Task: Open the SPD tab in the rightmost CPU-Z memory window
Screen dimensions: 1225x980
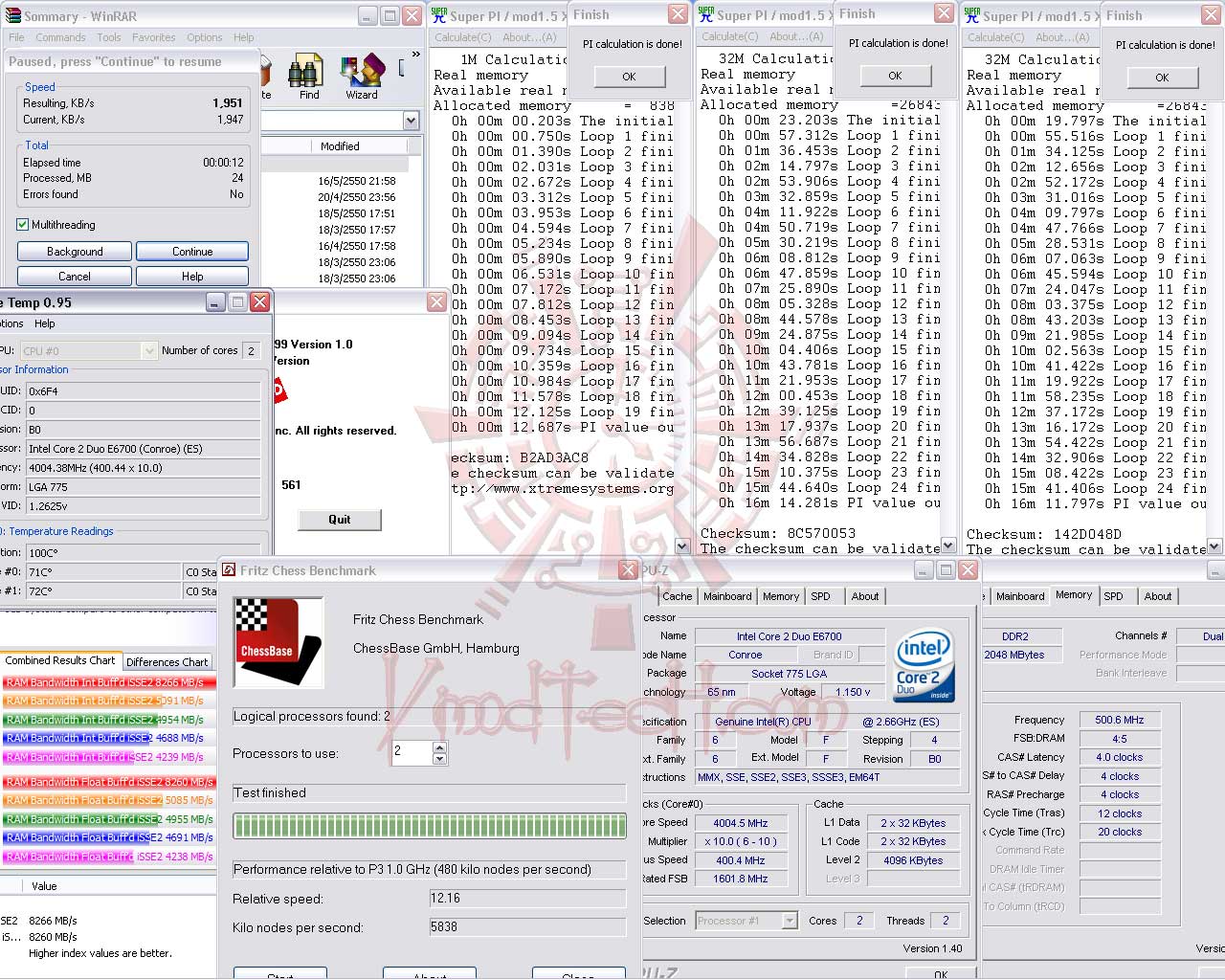Action: tap(1113, 596)
